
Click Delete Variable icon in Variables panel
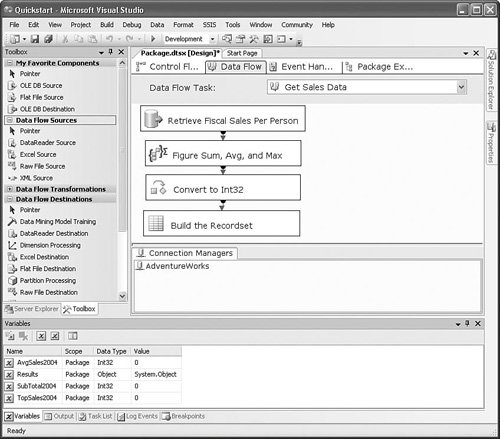(x=23, y=336)
